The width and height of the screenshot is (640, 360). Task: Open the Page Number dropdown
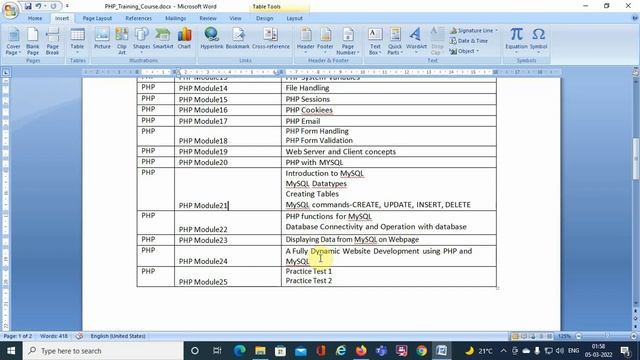point(348,41)
